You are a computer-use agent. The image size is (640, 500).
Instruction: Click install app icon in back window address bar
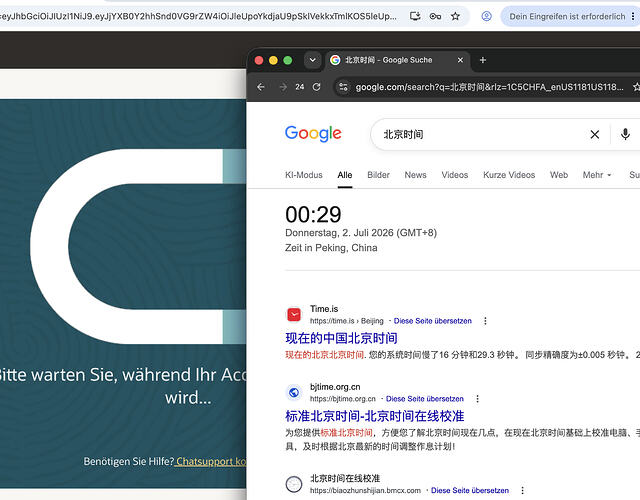[x=415, y=16]
